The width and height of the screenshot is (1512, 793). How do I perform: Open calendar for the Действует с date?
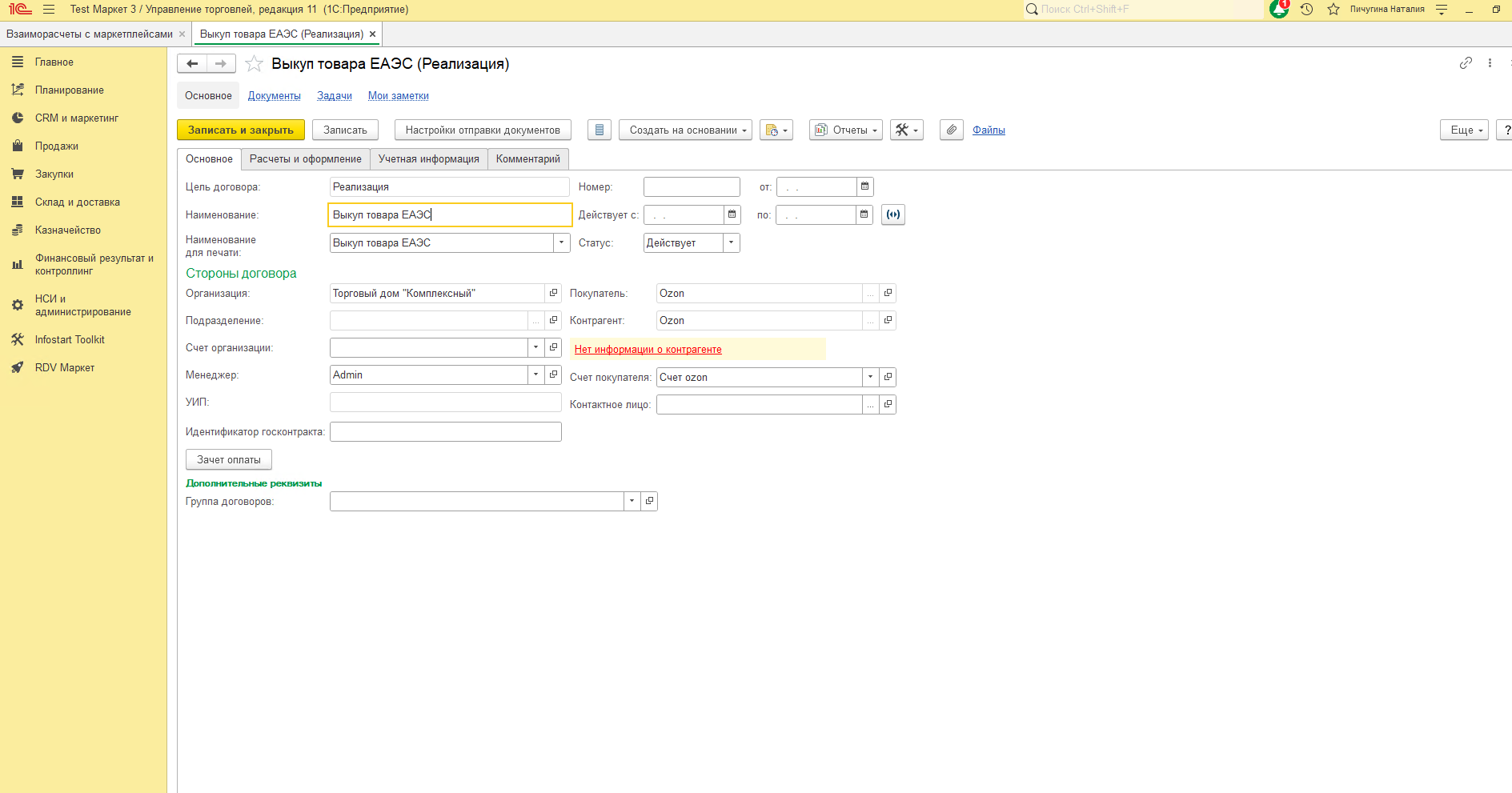tap(732, 214)
